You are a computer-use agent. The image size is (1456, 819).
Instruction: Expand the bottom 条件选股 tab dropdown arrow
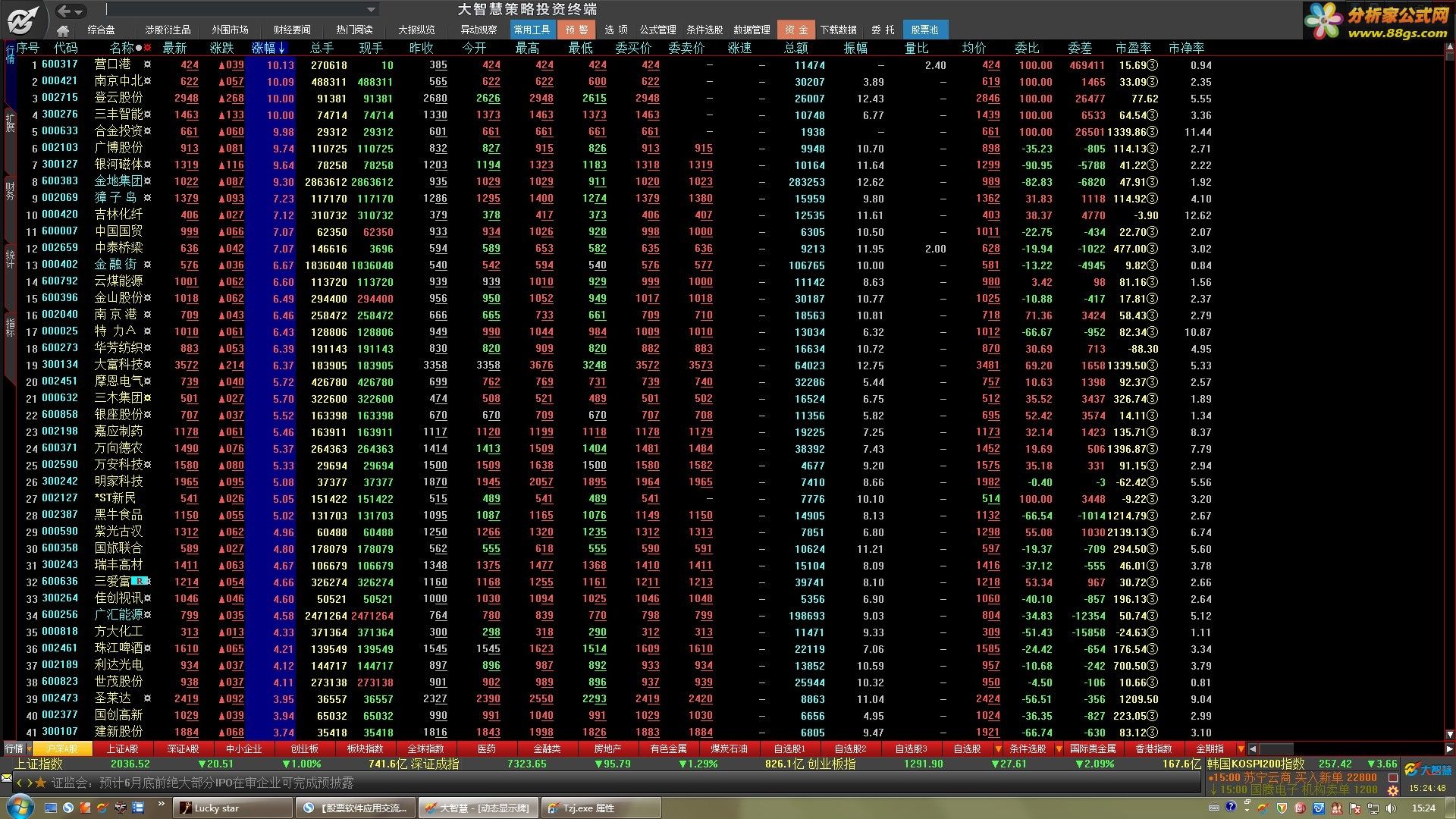click(1059, 748)
